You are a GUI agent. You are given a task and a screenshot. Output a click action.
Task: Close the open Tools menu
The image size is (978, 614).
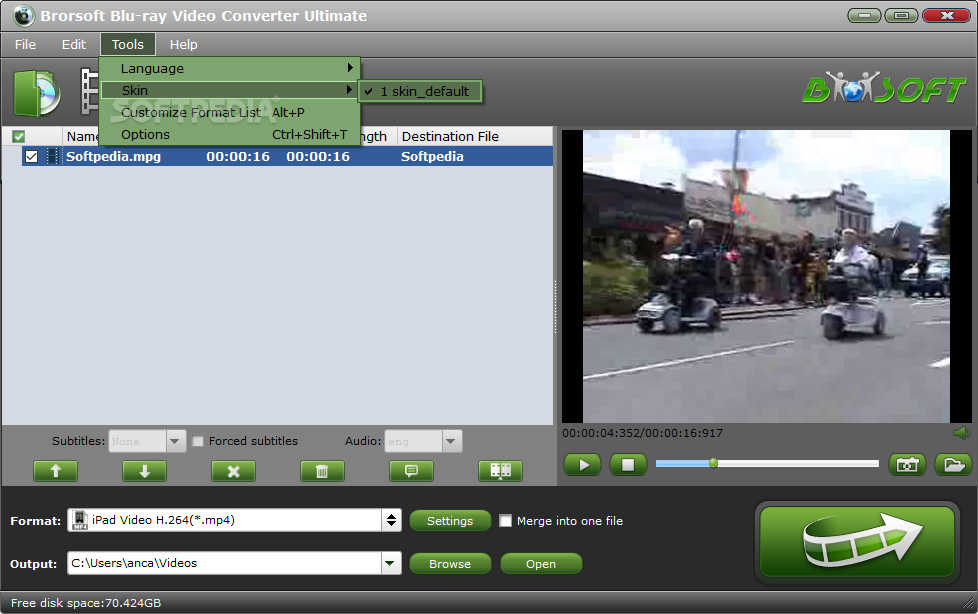[128, 44]
